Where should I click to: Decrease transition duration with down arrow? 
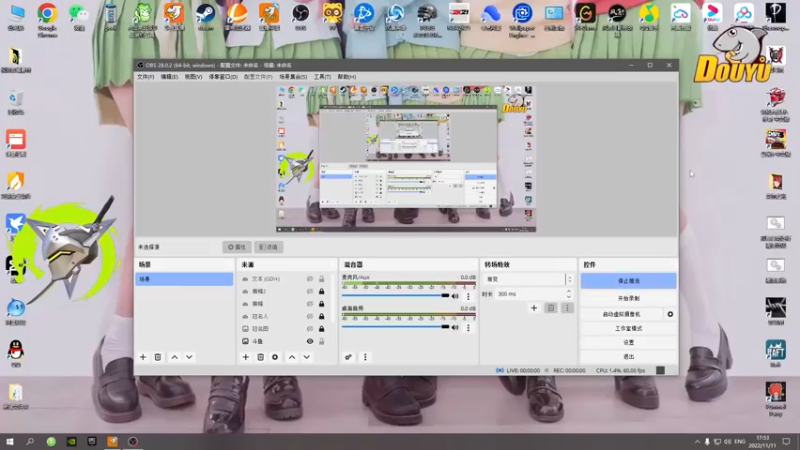[x=568, y=296]
